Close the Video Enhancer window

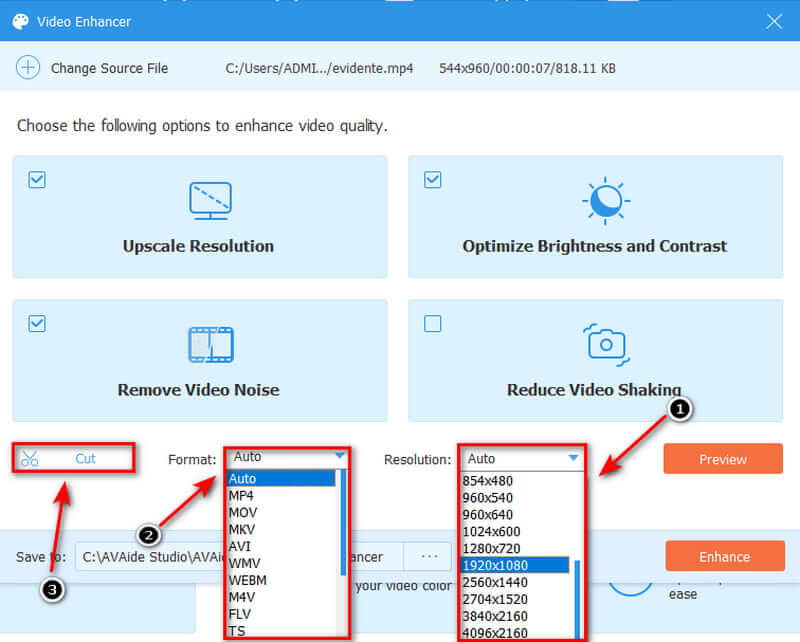[x=773, y=21]
